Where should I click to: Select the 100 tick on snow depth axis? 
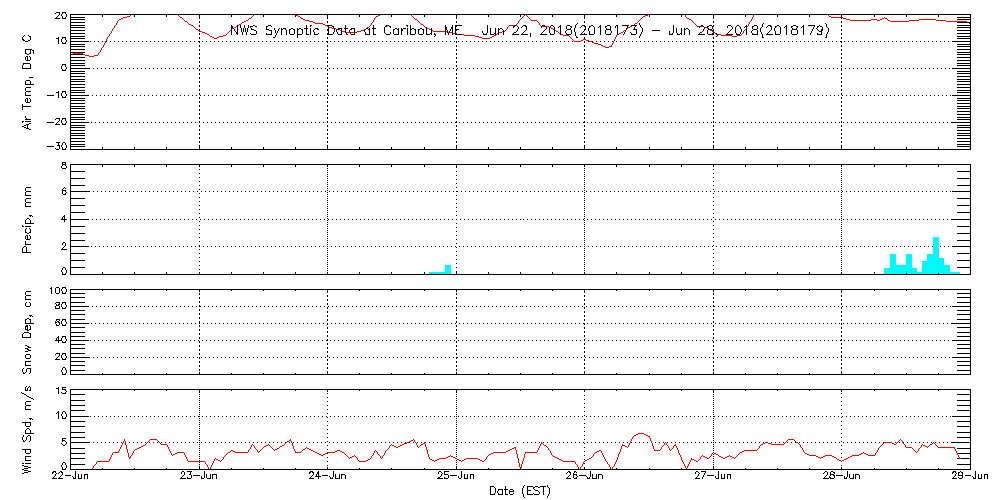pos(57,291)
